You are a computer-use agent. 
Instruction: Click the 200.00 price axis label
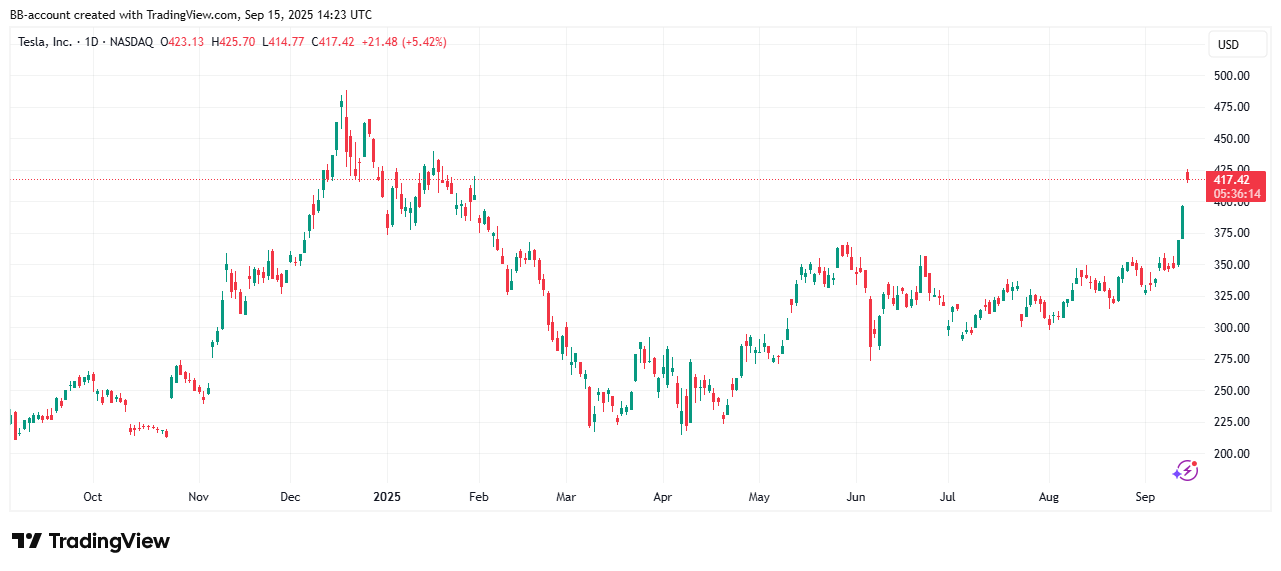point(1233,454)
